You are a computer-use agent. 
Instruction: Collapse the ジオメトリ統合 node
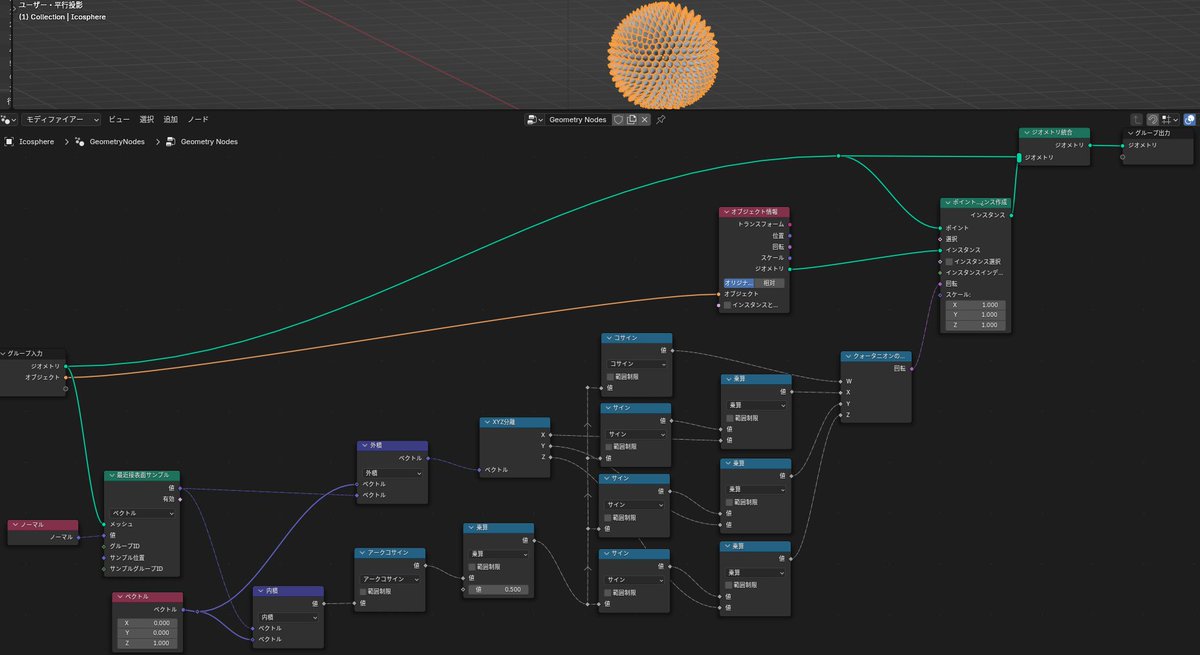1026,133
